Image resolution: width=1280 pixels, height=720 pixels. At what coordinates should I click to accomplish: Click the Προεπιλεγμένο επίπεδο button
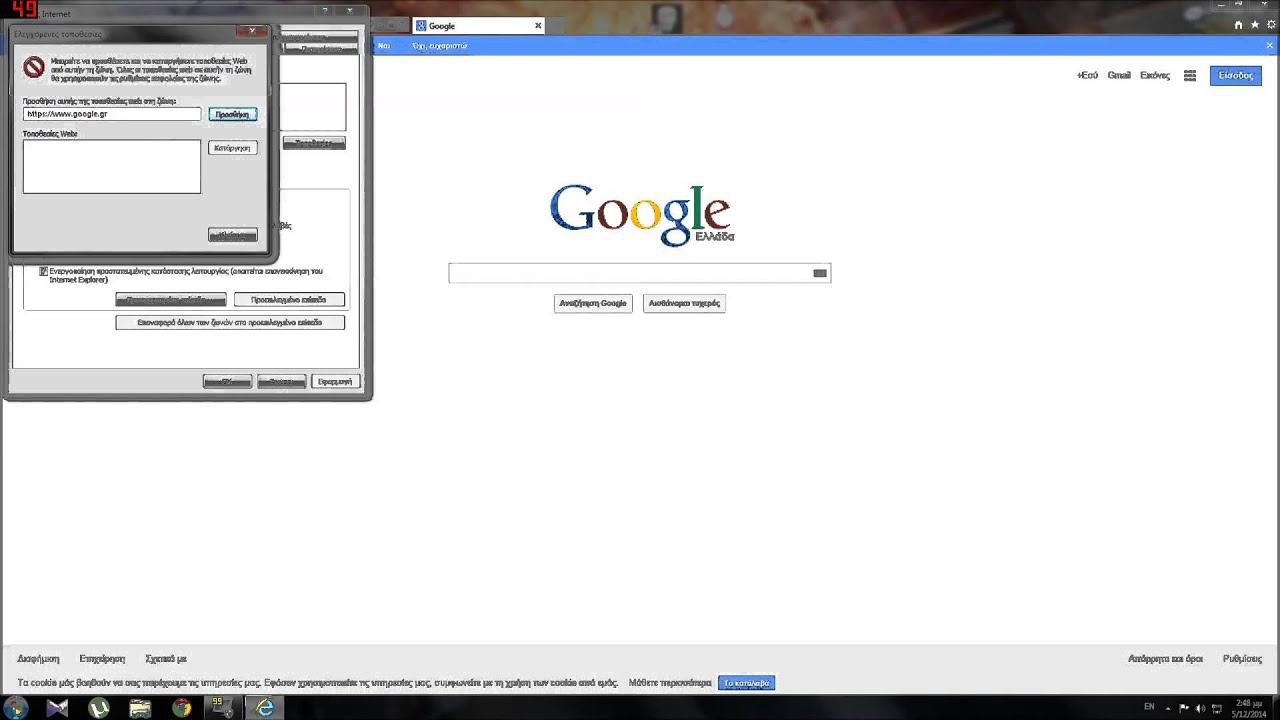(289, 299)
